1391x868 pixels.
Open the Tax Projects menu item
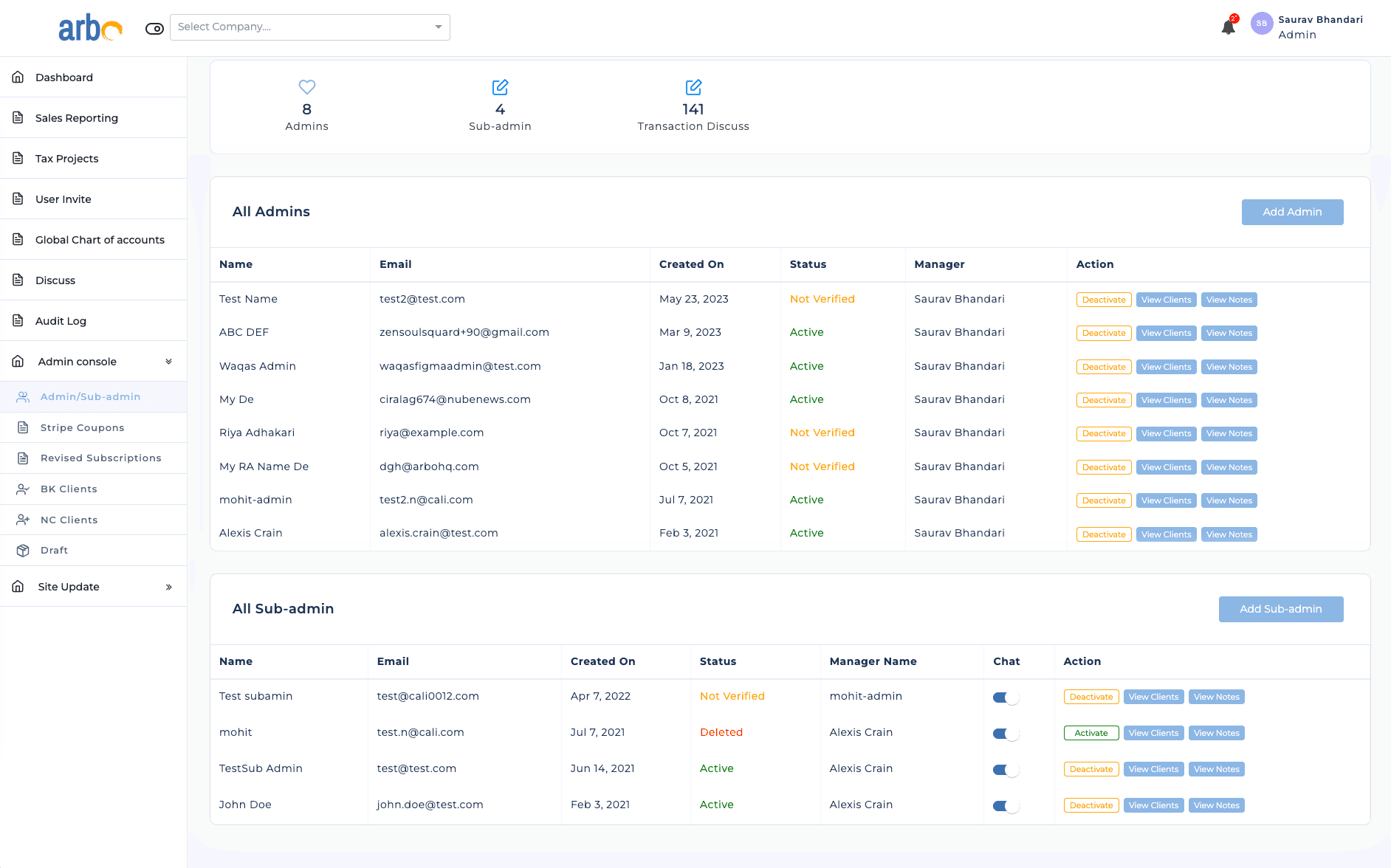click(x=93, y=158)
